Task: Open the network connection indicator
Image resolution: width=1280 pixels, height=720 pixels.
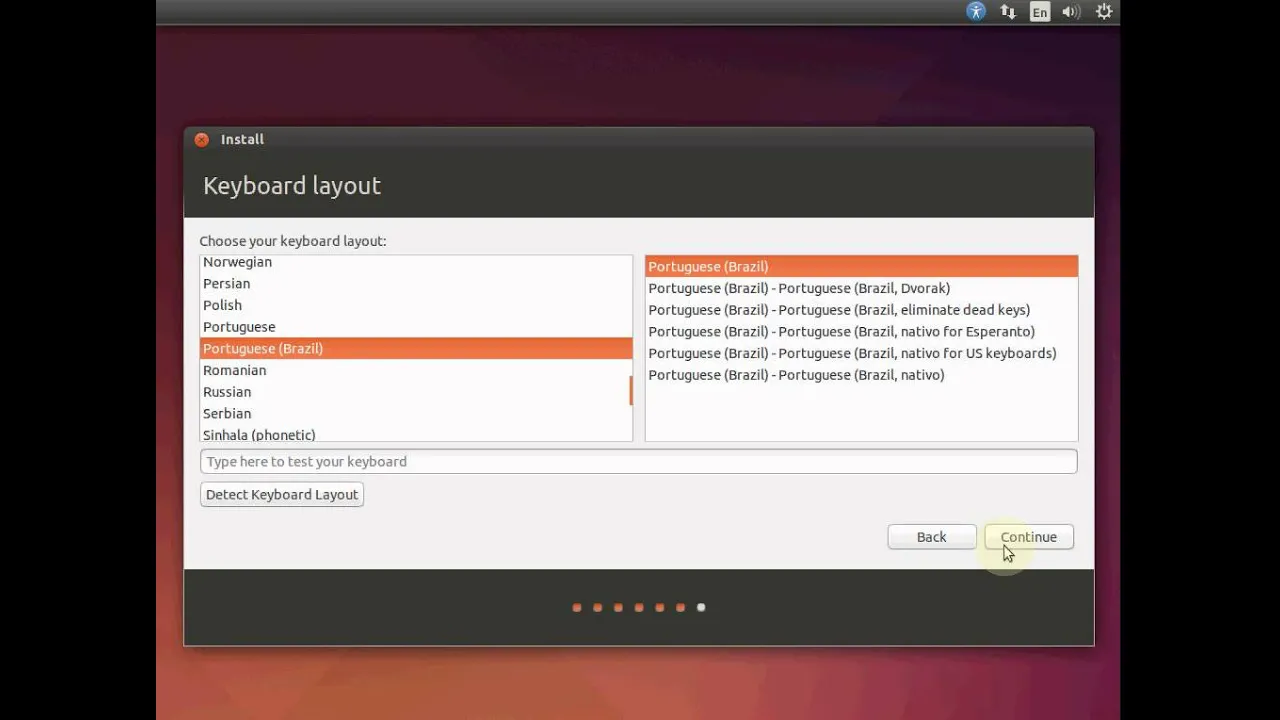Action: 1008,12
